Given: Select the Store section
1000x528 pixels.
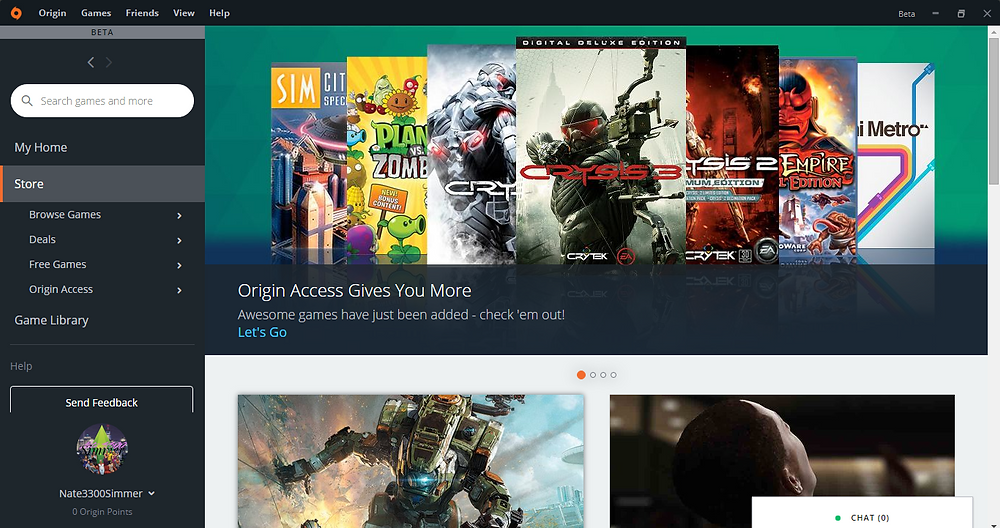Looking at the screenshot, I should tap(102, 184).
